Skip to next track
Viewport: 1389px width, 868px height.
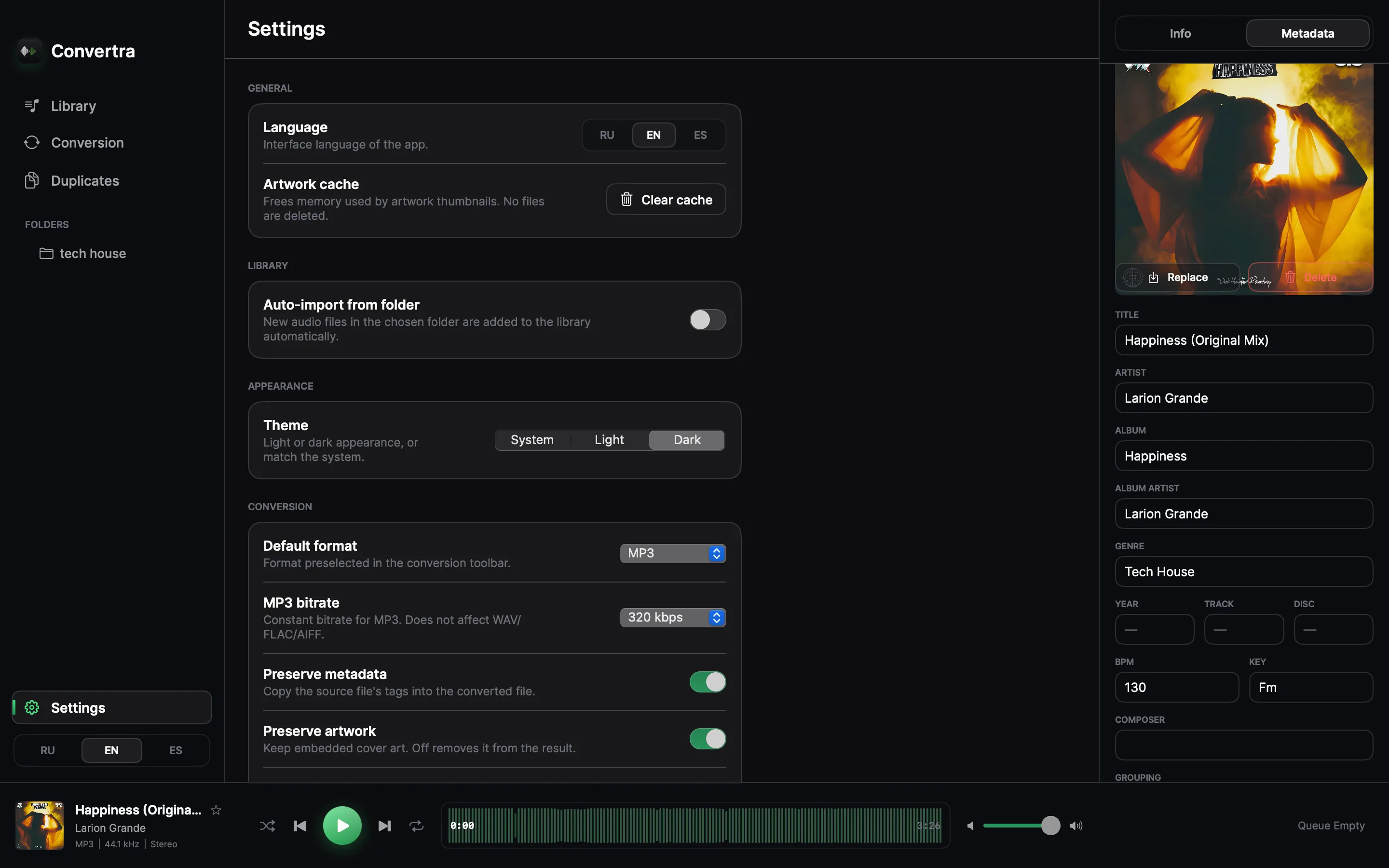(x=384, y=826)
